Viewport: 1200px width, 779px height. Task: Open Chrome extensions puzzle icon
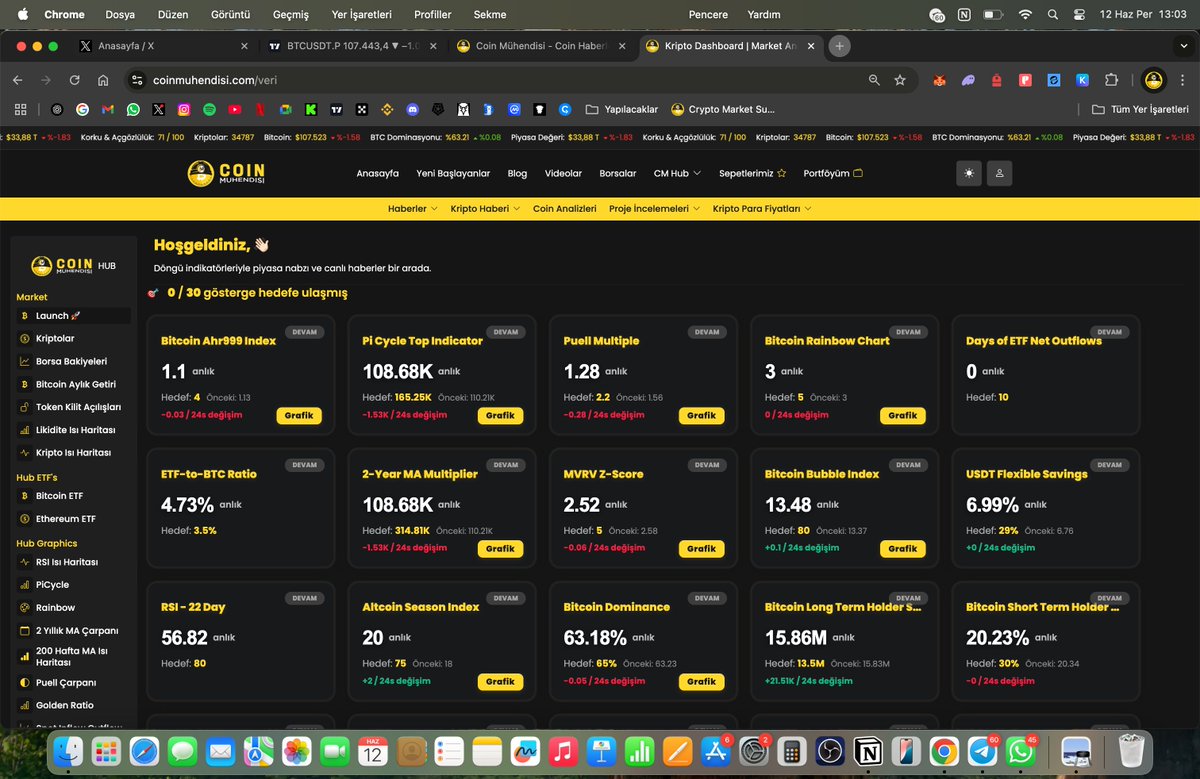click(x=1111, y=80)
